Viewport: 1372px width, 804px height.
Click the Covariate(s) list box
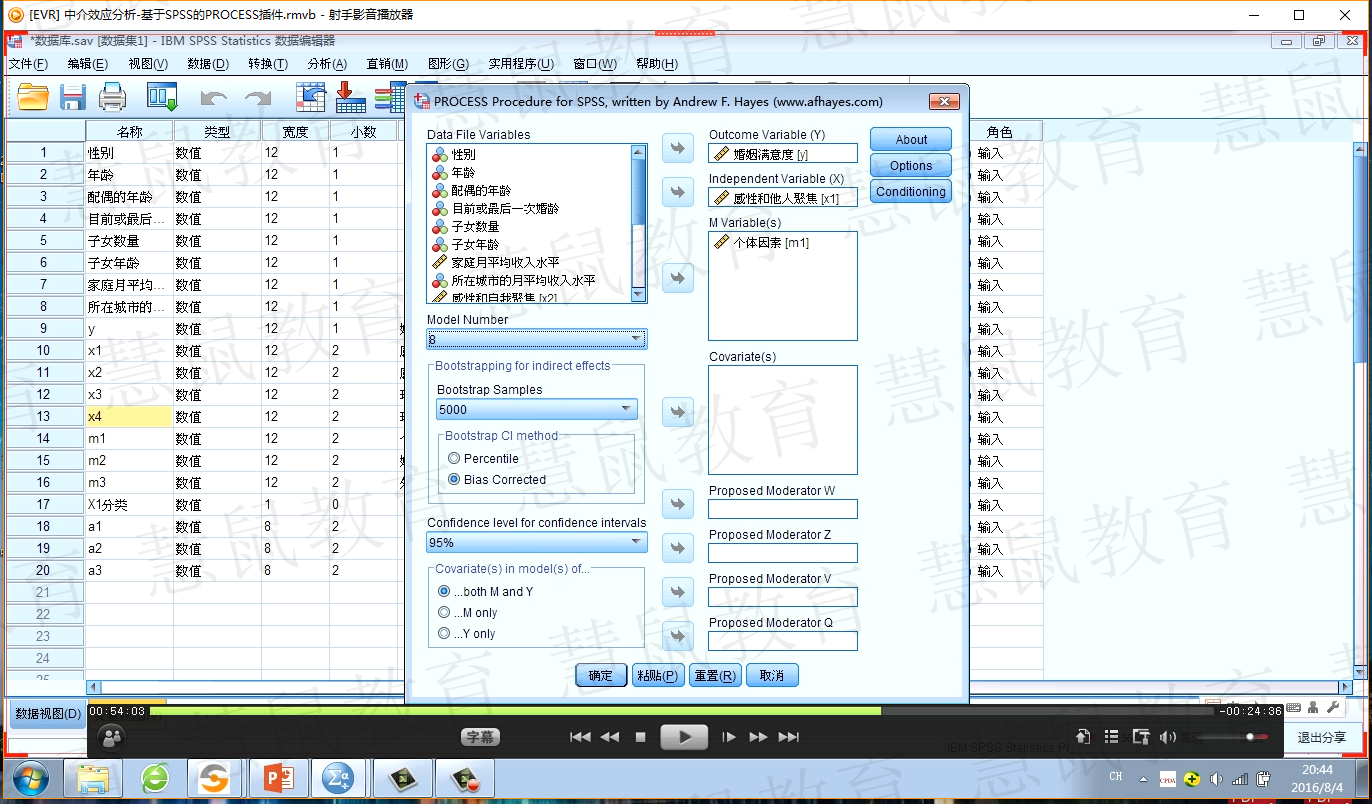coord(783,419)
